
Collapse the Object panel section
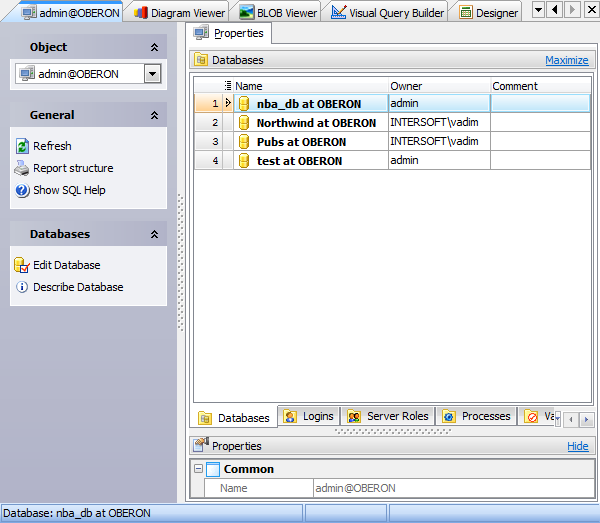[154, 47]
